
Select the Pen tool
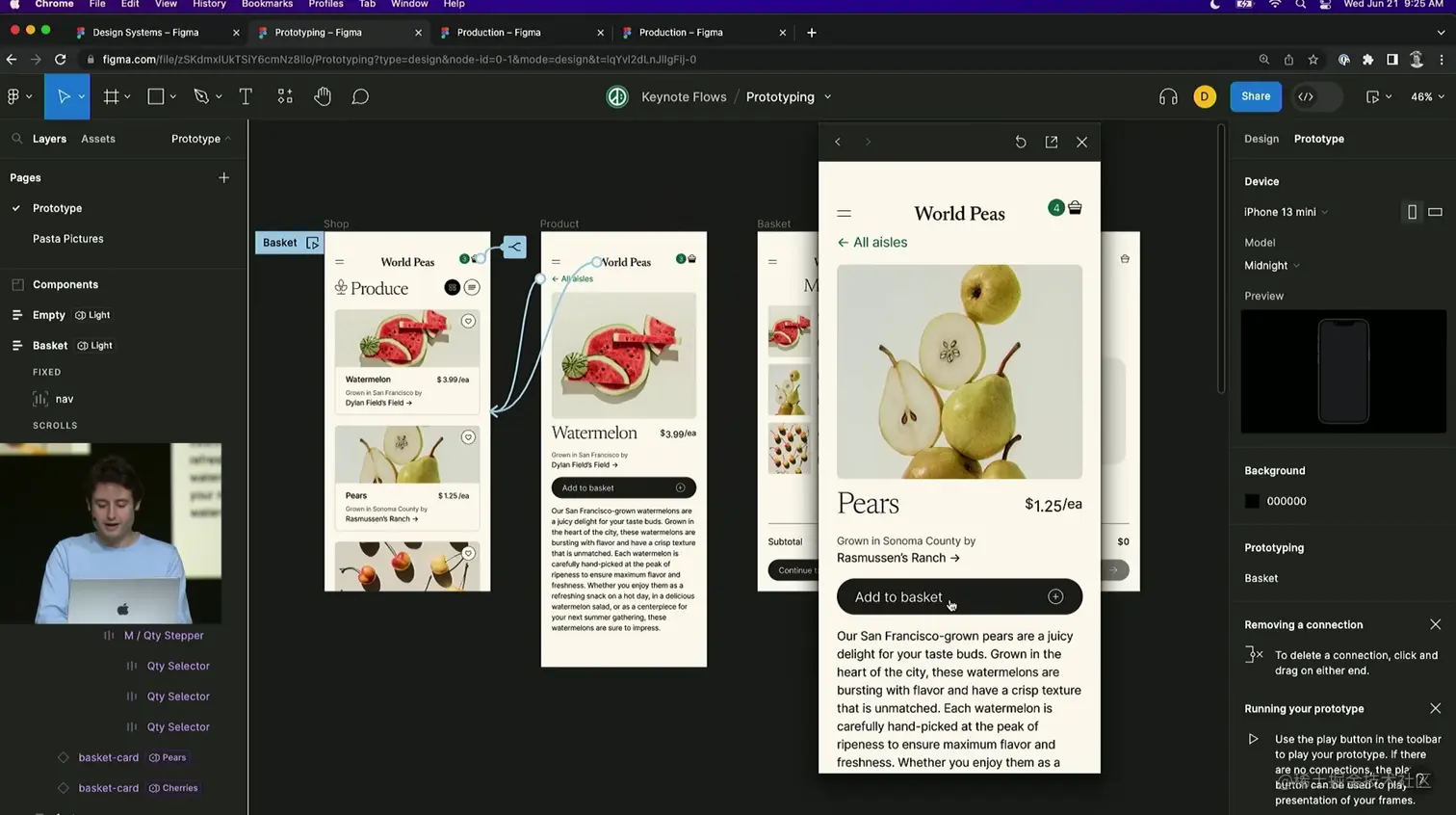coord(201,96)
